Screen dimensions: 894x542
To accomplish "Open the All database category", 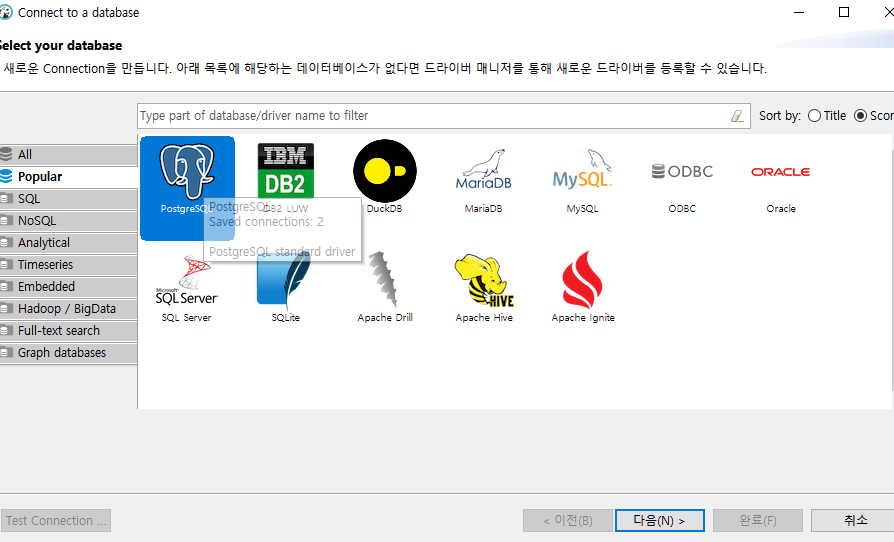I will point(68,154).
